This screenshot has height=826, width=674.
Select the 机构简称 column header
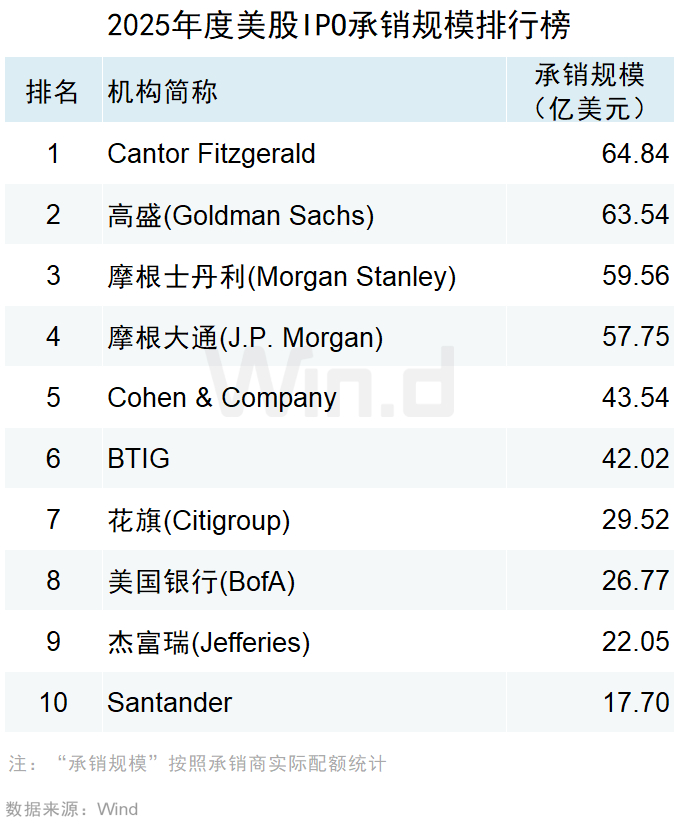click(162, 92)
